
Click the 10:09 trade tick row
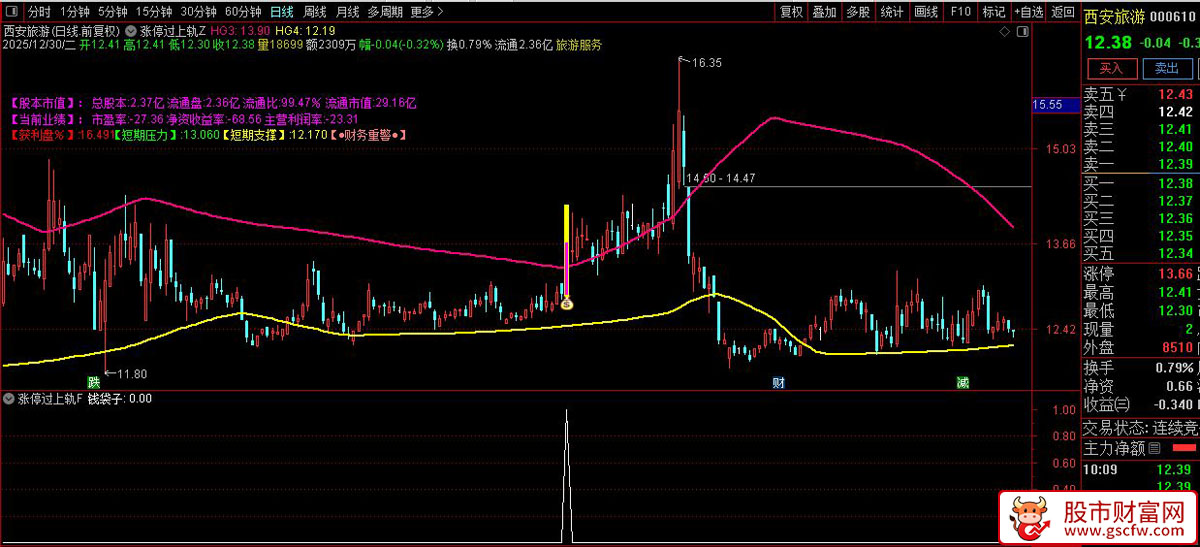click(x=1141, y=467)
